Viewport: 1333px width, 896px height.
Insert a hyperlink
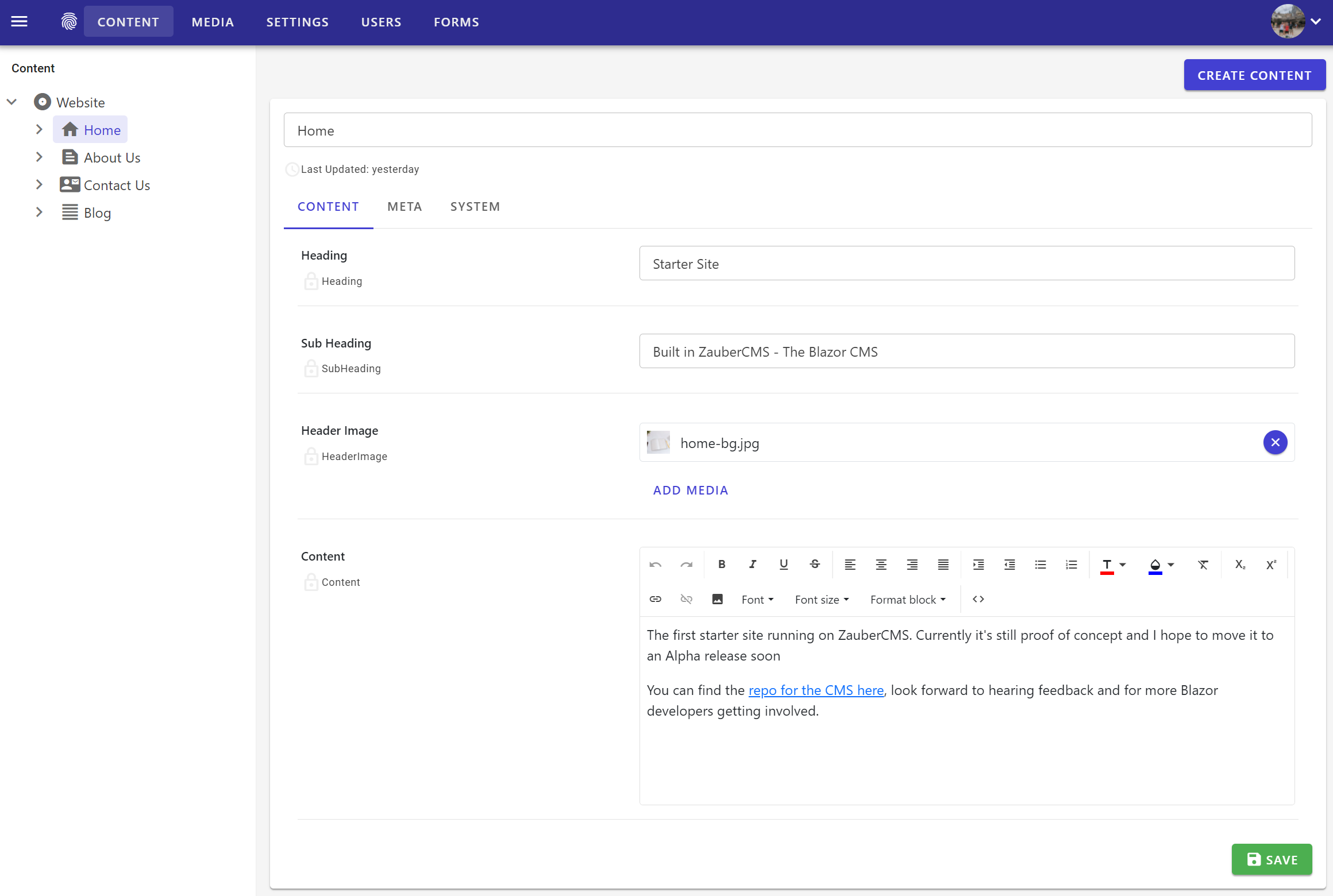[x=656, y=599]
